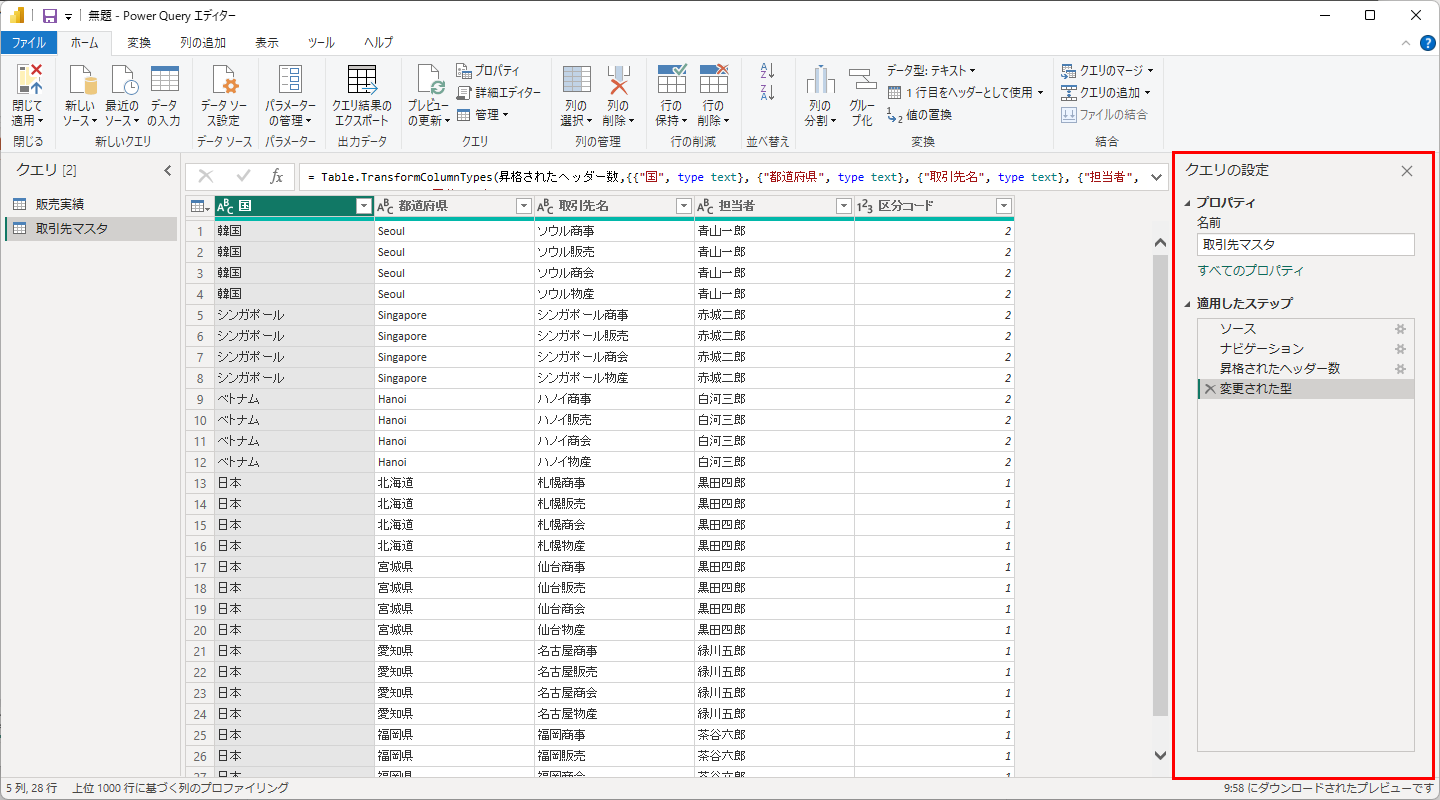Expand the formula bar with its chevron

1157,177
